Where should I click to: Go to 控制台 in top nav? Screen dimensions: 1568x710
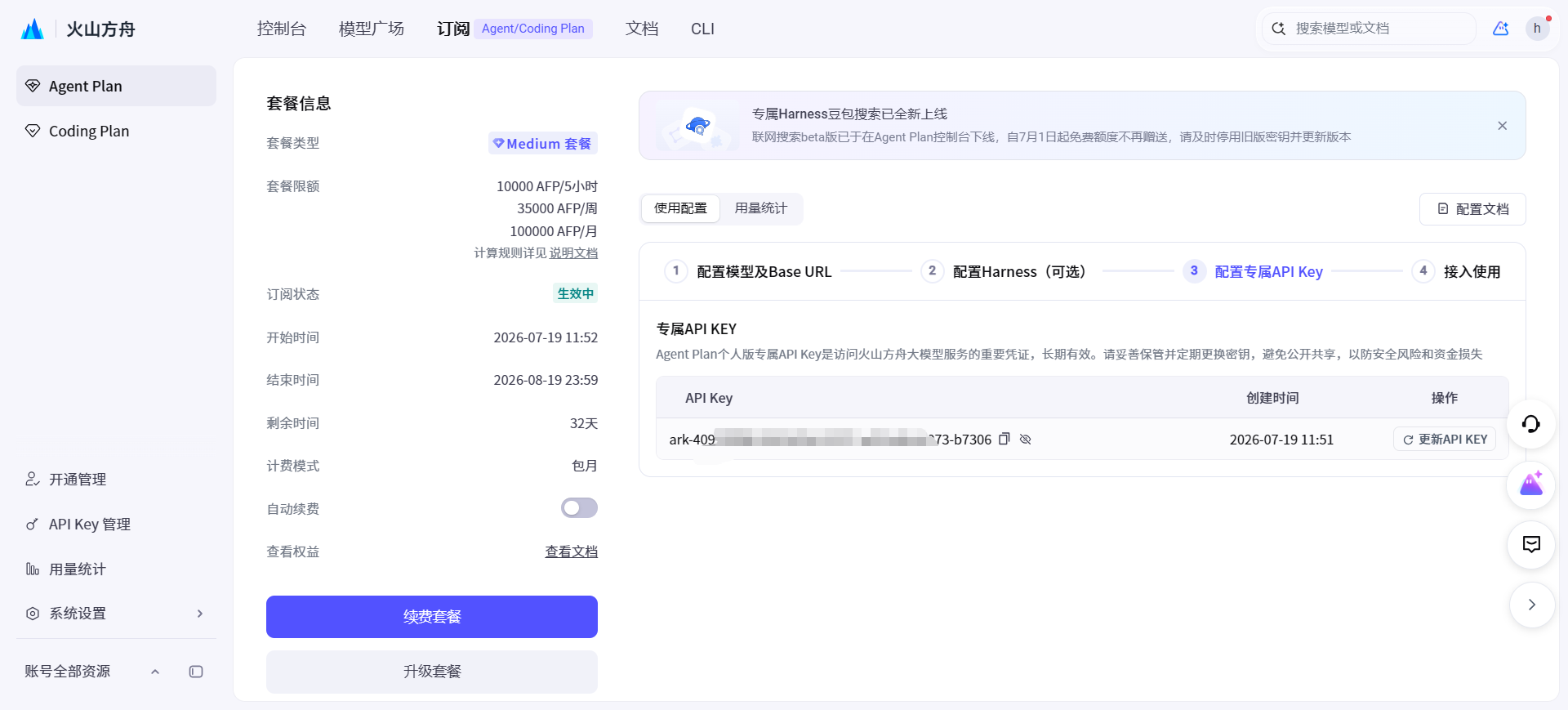coord(281,29)
